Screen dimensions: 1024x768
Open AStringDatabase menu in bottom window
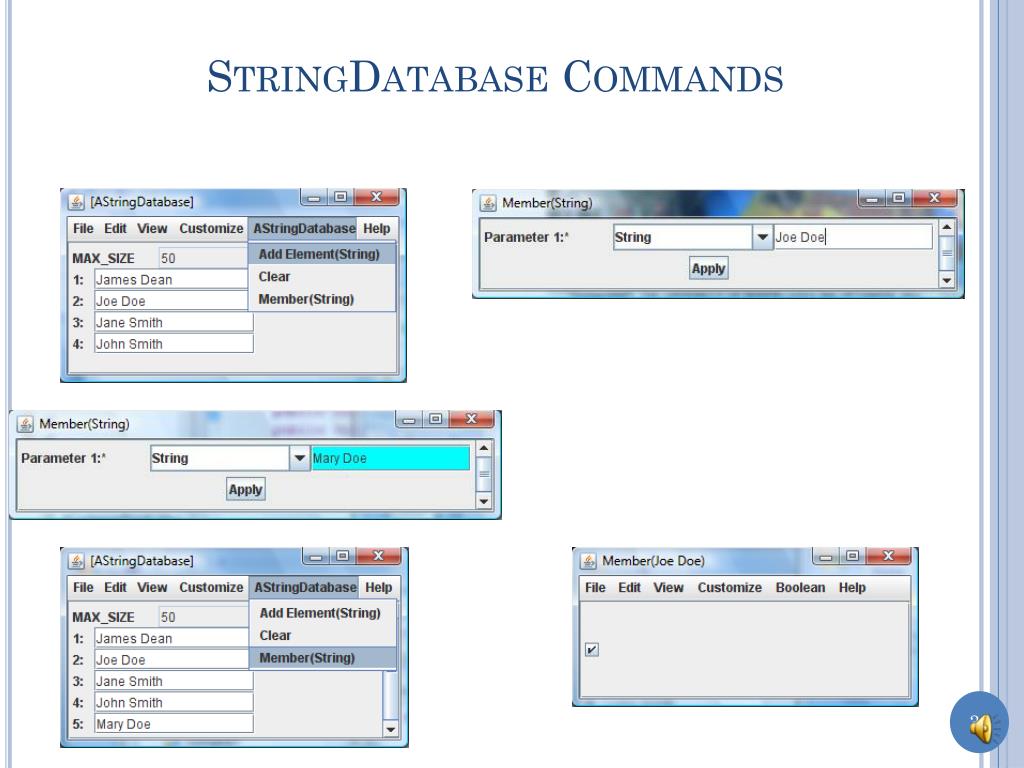305,588
